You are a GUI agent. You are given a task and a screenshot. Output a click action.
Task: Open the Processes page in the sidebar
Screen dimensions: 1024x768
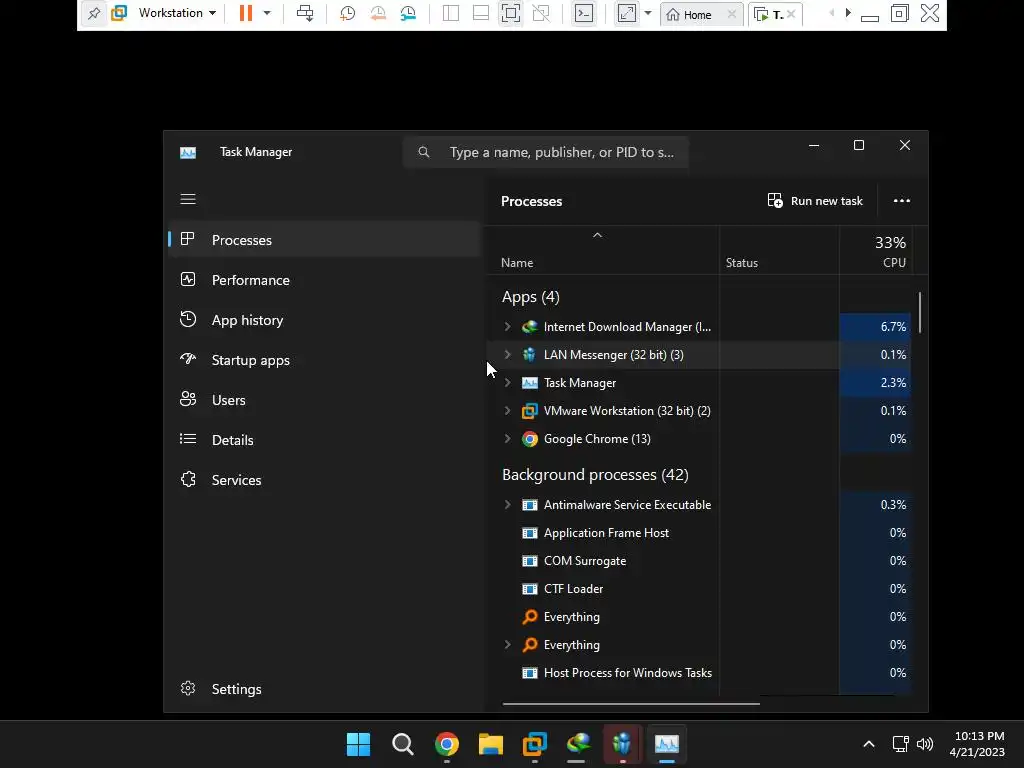click(x=325, y=240)
